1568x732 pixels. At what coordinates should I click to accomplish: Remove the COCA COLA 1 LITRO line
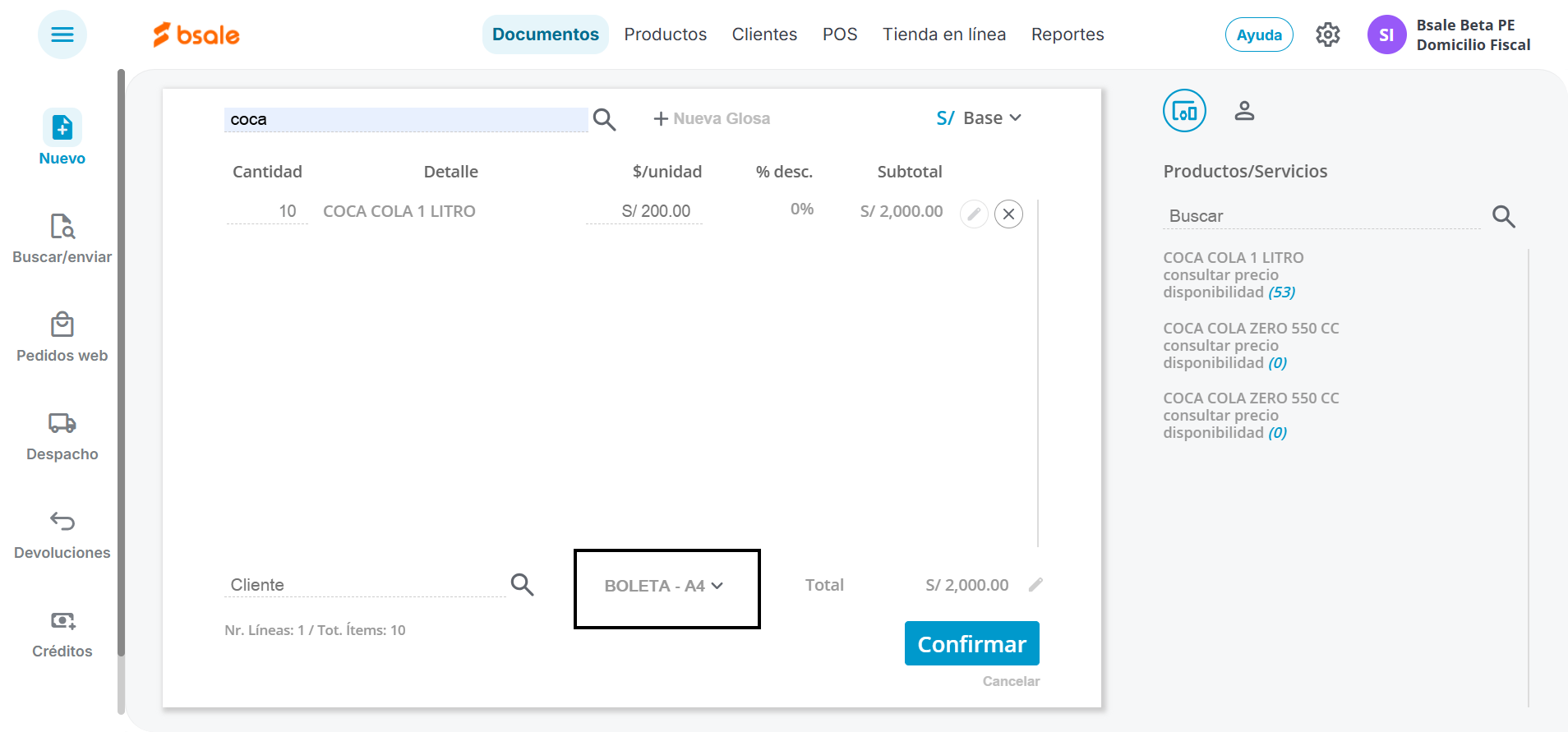1008,214
